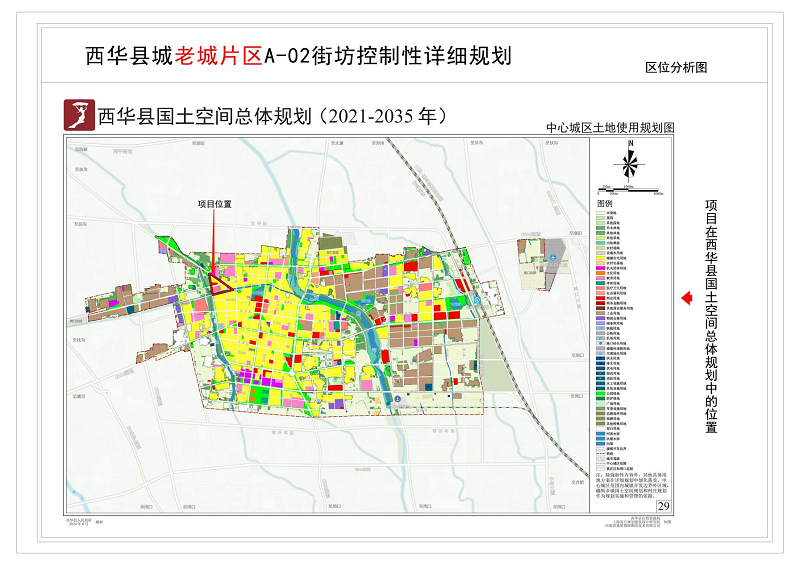Click the blue station icon on the map's east edge
This screenshot has height=565, width=800.
[x=479, y=300]
